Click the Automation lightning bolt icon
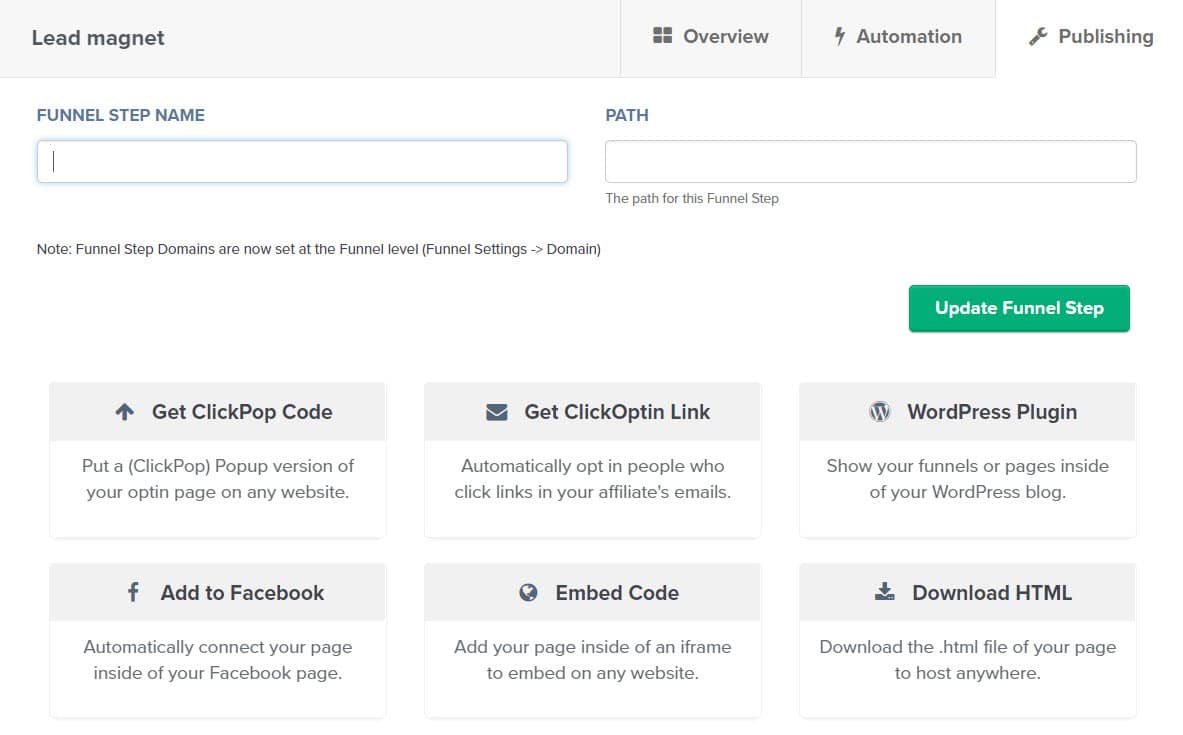Image resolution: width=1183 pixels, height=735 pixels. click(839, 36)
